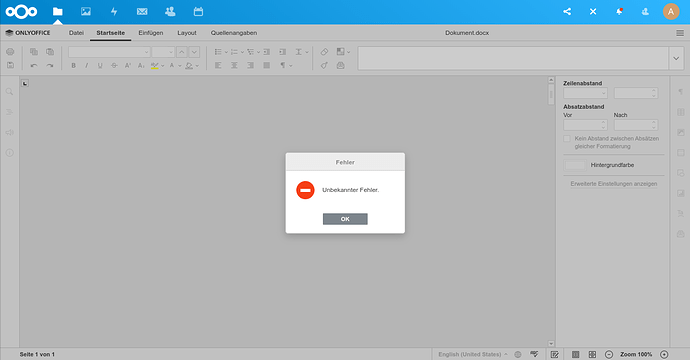Expand the styles gallery arrow

click(676, 58)
